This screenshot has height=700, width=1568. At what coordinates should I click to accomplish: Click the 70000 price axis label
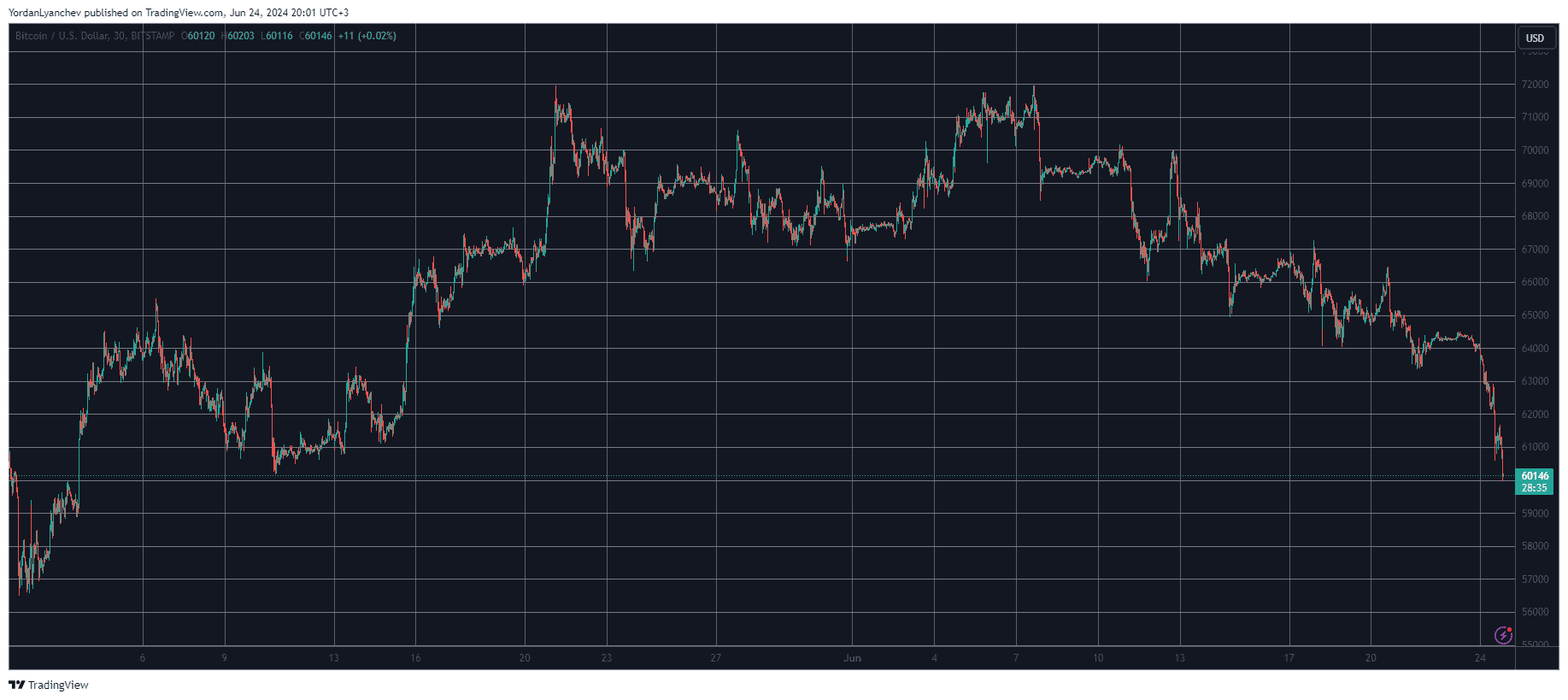(x=1535, y=150)
